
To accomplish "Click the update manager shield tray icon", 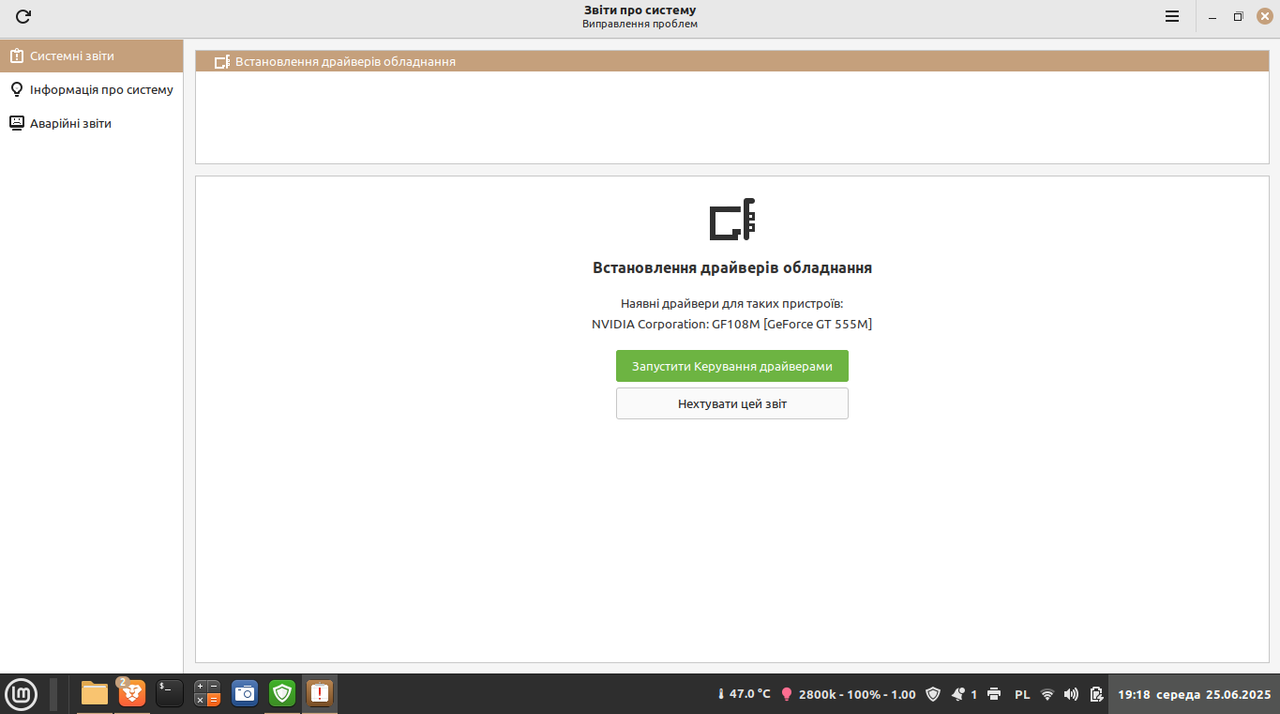I will [933, 693].
